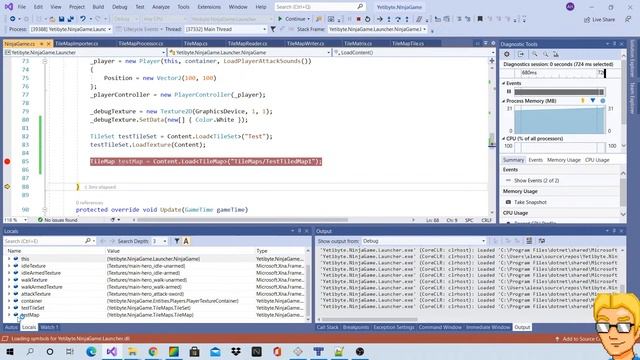The width and height of the screenshot is (640, 360).
Task: Toggle auto-hide pin of Locals panel
Action: [299, 231]
